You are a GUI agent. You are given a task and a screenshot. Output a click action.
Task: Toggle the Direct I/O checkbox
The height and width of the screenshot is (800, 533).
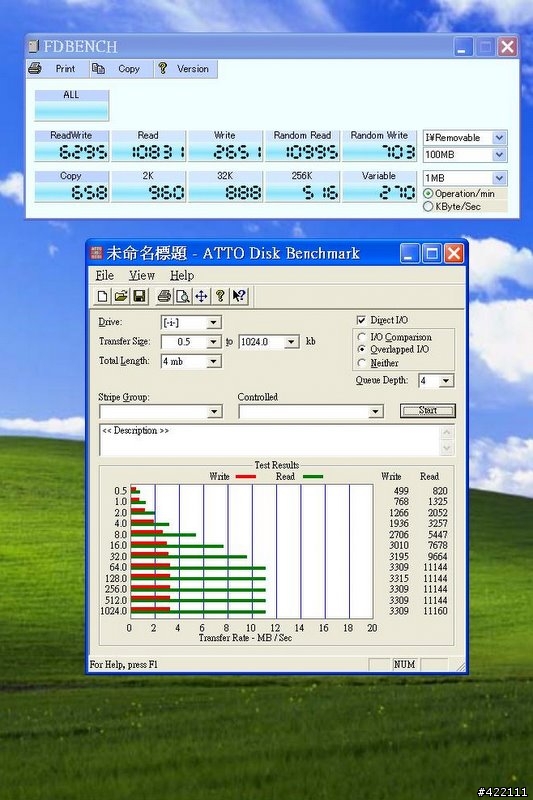tap(361, 320)
